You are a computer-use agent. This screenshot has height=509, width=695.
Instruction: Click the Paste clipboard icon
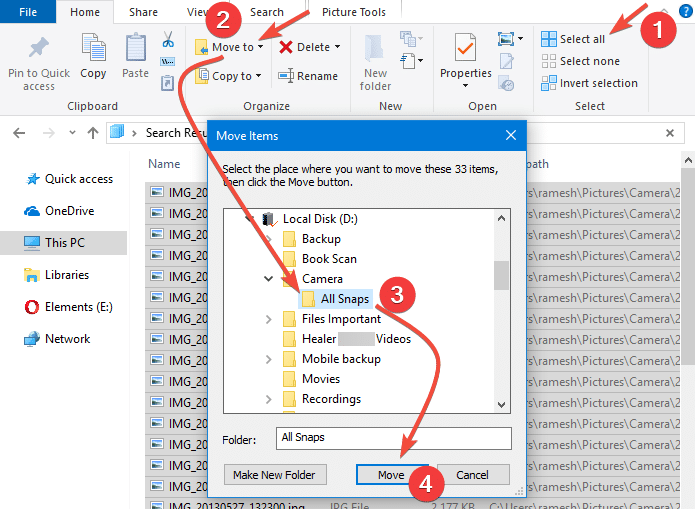[x=136, y=50]
